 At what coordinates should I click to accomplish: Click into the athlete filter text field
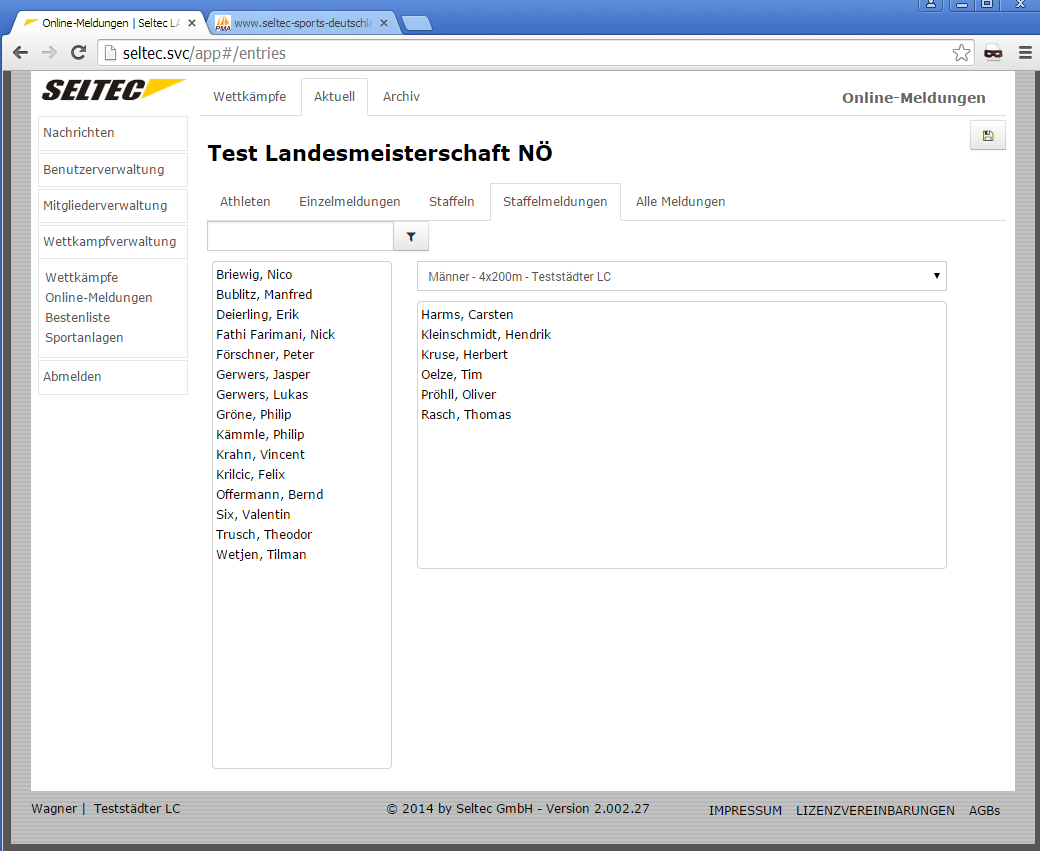tap(300, 237)
